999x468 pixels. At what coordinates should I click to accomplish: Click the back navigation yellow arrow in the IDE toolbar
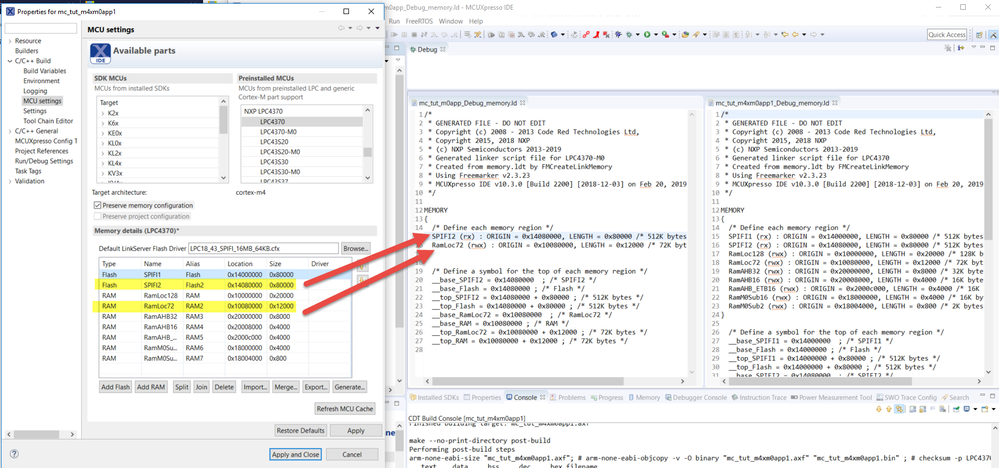click(795, 34)
